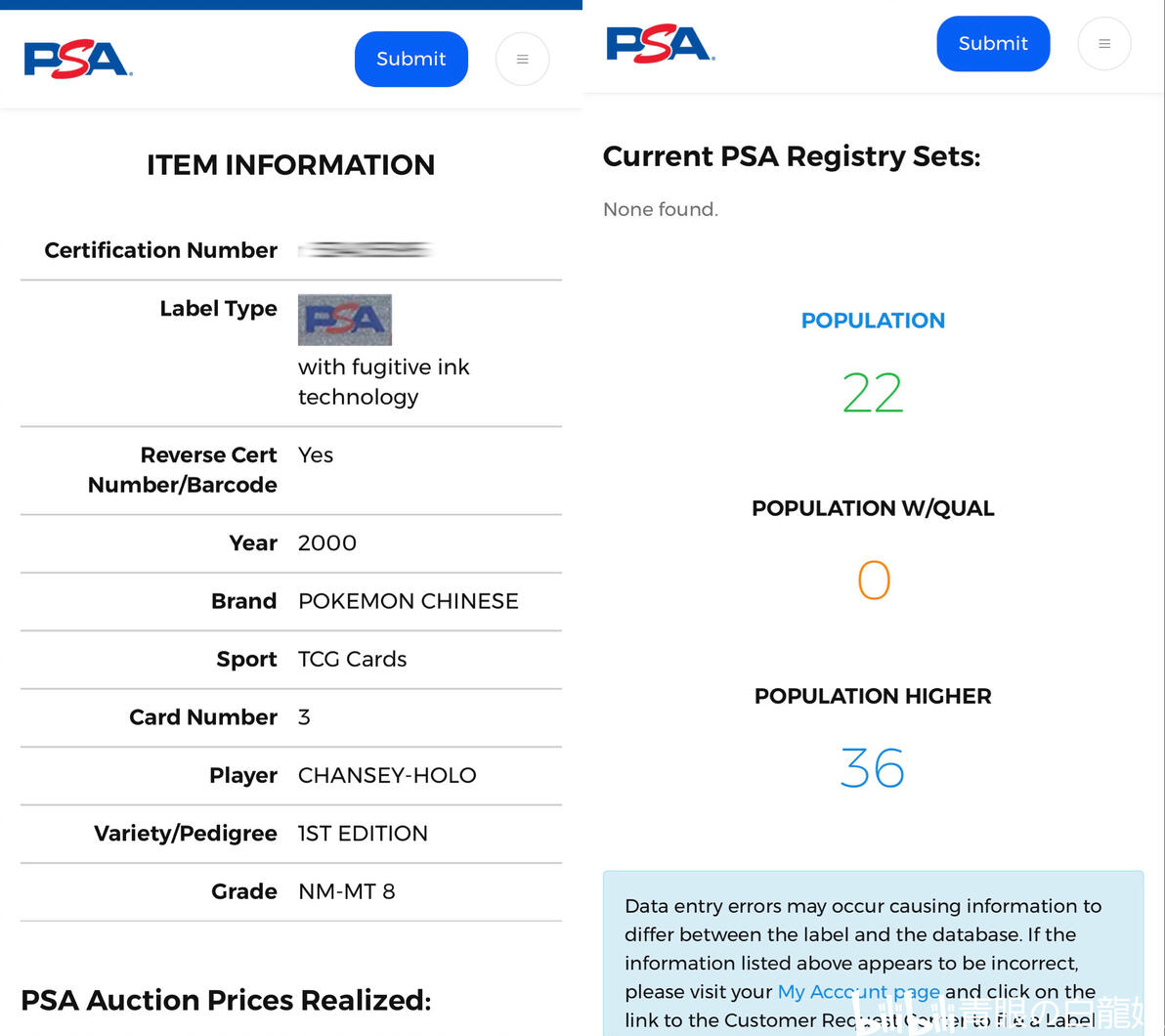
Task: Click the POKEMON CHINESE brand value
Action: [409, 601]
